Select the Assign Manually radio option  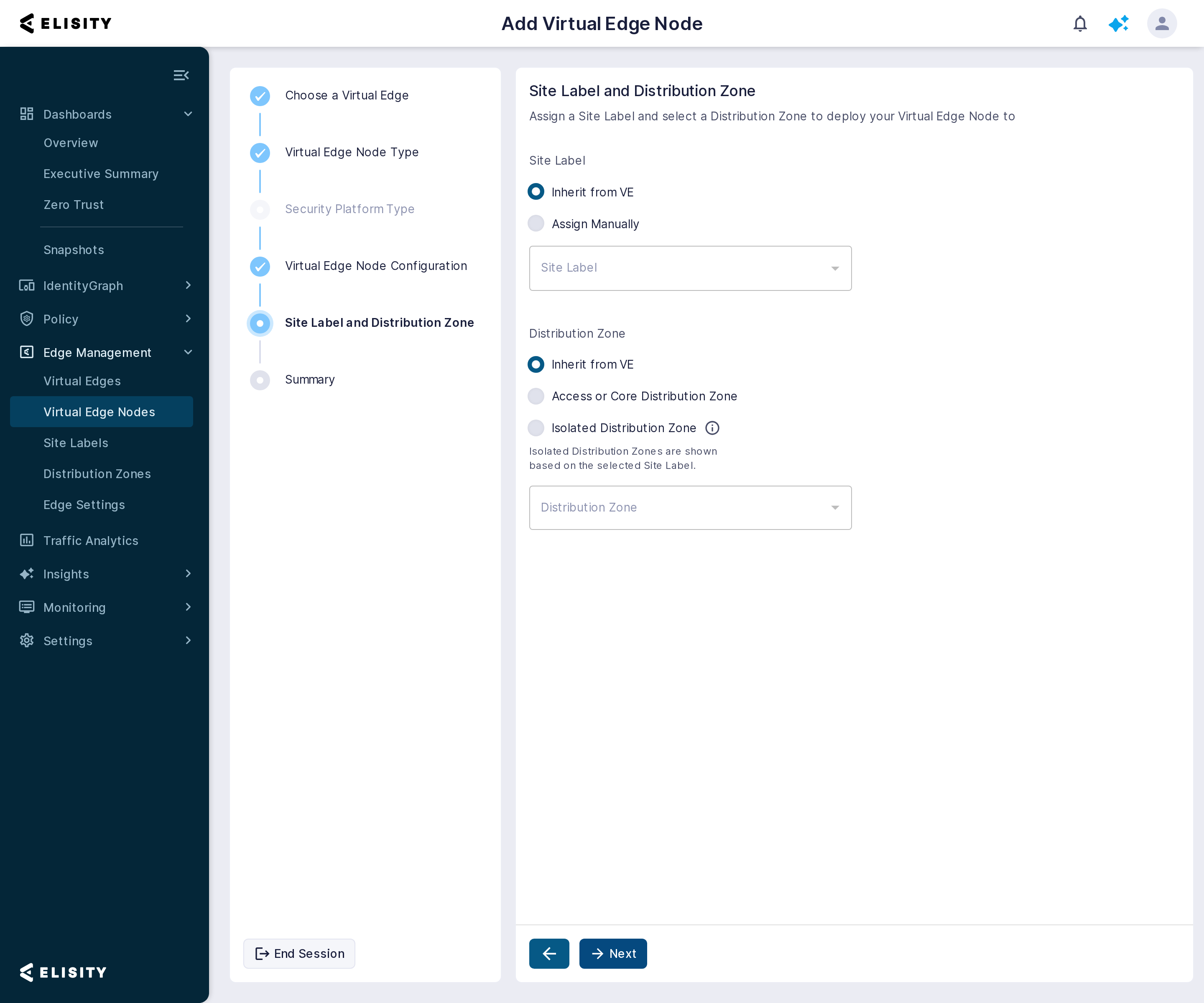[x=536, y=224]
